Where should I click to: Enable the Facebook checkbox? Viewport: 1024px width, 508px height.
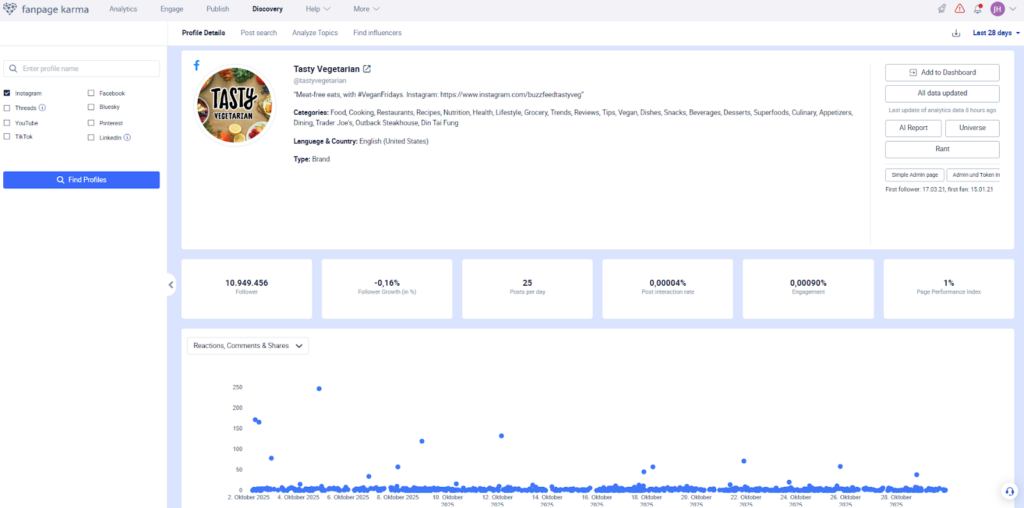point(91,93)
